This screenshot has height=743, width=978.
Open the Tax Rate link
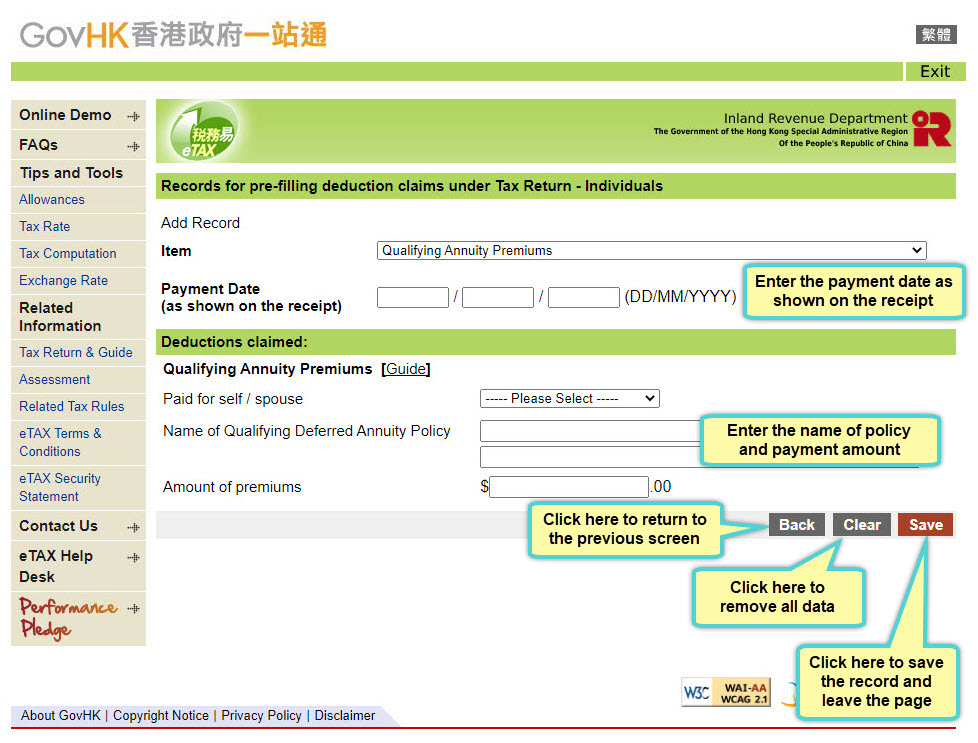point(44,226)
